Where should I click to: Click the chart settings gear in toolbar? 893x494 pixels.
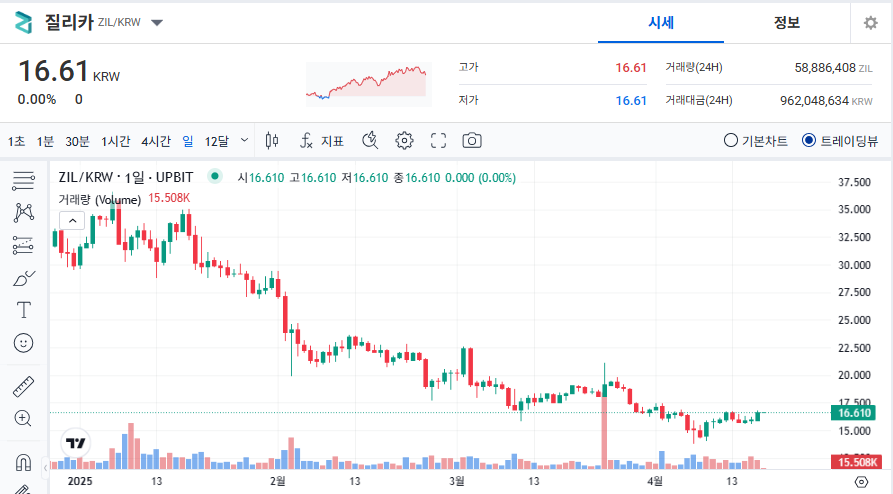pos(404,140)
